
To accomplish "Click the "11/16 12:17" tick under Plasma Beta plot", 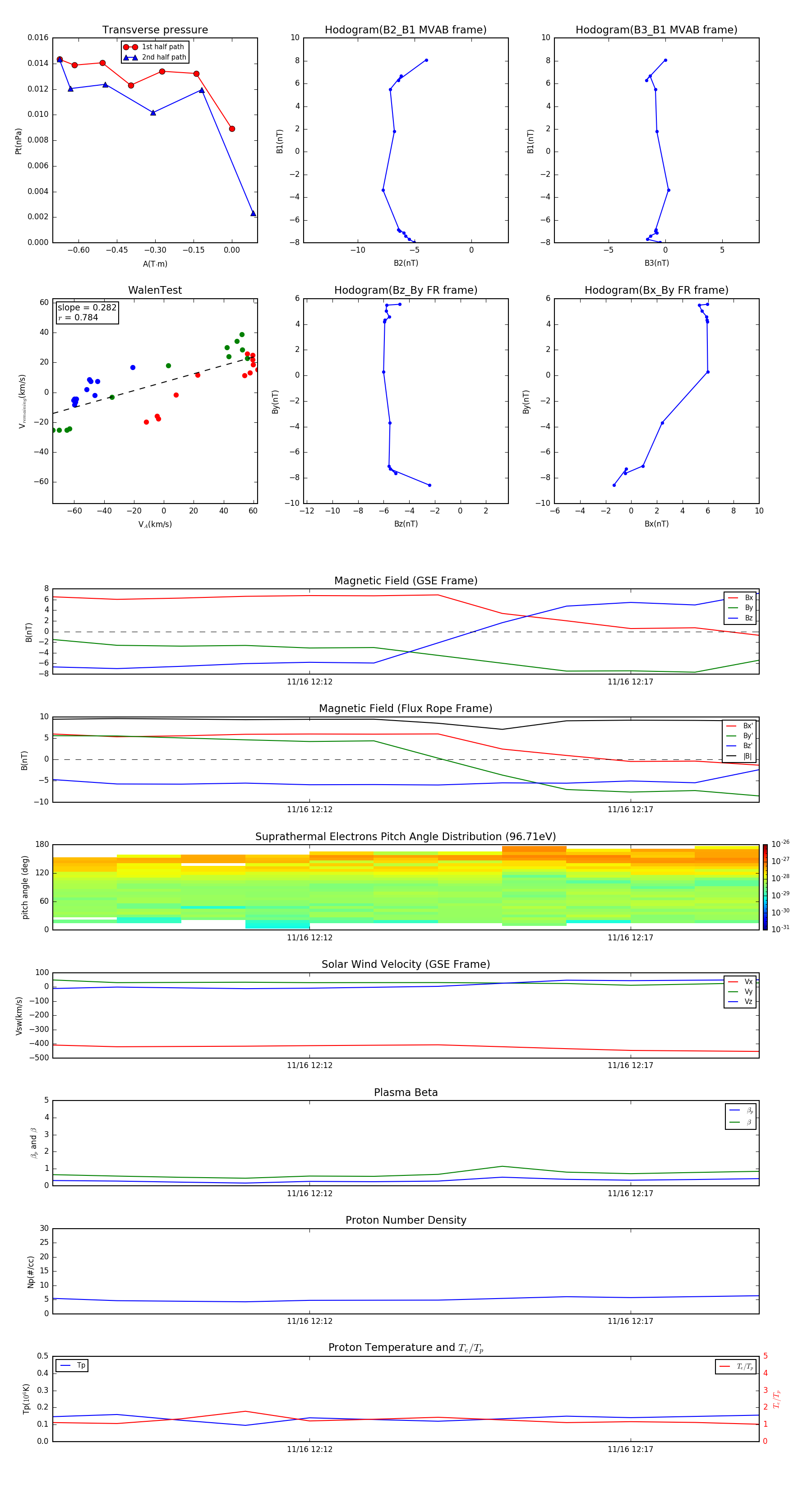I will point(630,1193).
